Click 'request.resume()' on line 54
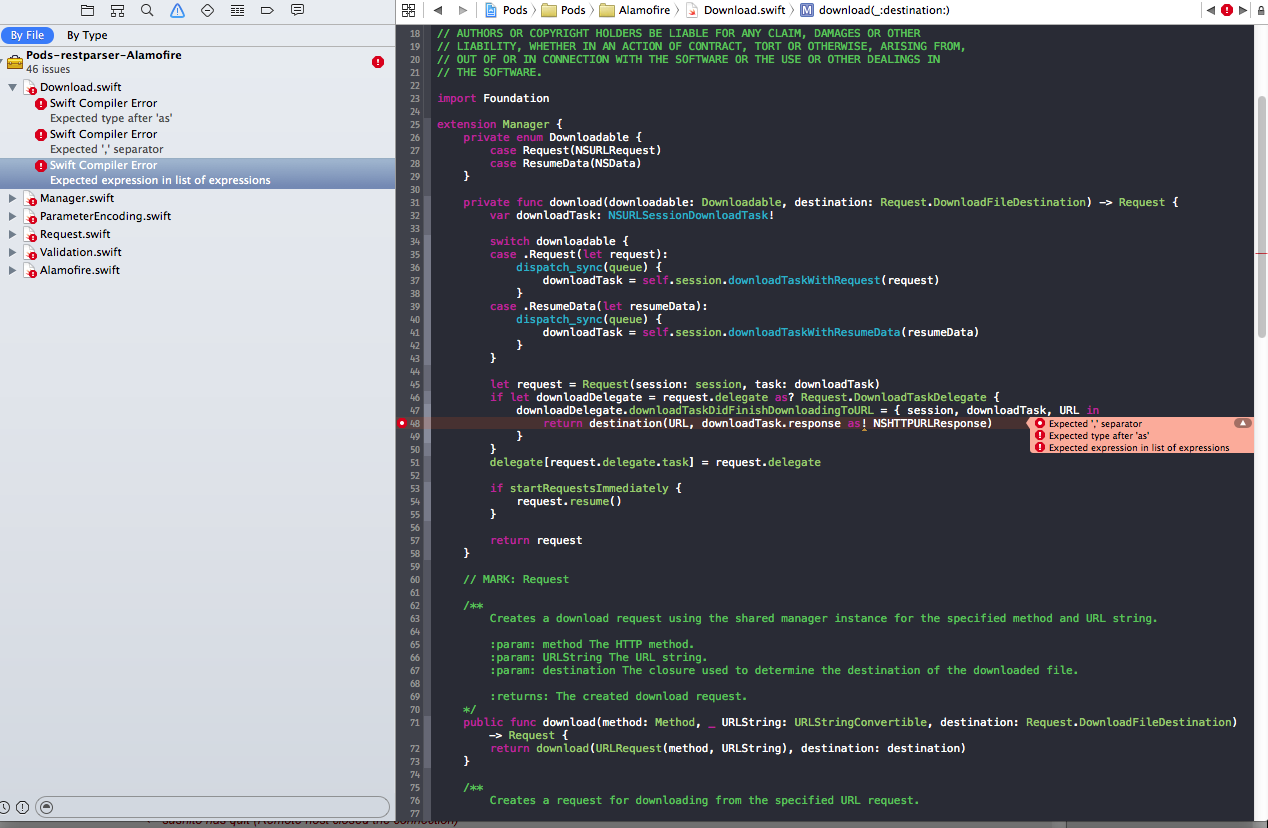This screenshot has width=1268, height=828. coord(569,501)
